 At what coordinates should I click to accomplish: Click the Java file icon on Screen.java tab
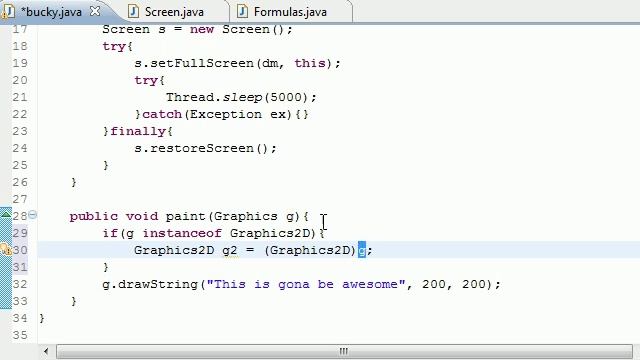[x=133, y=11]
